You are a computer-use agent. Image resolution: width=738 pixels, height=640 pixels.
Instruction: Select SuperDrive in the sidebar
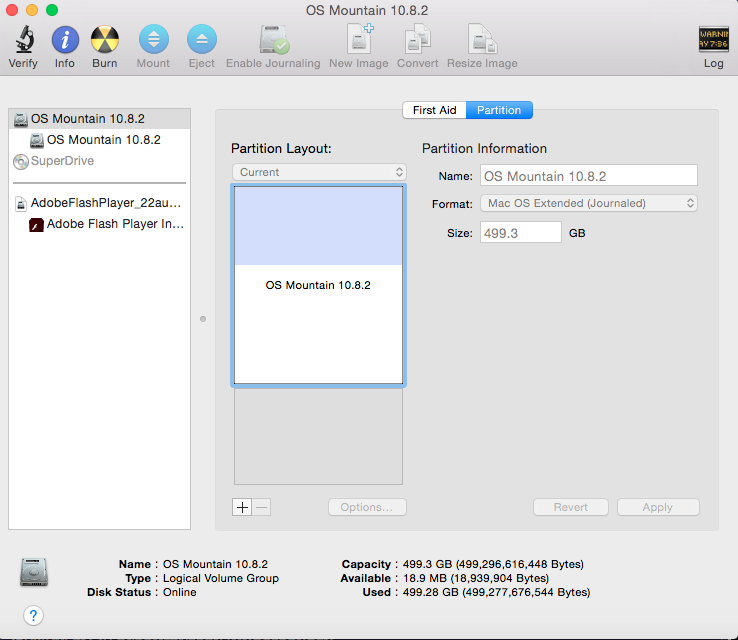[99, 161]
